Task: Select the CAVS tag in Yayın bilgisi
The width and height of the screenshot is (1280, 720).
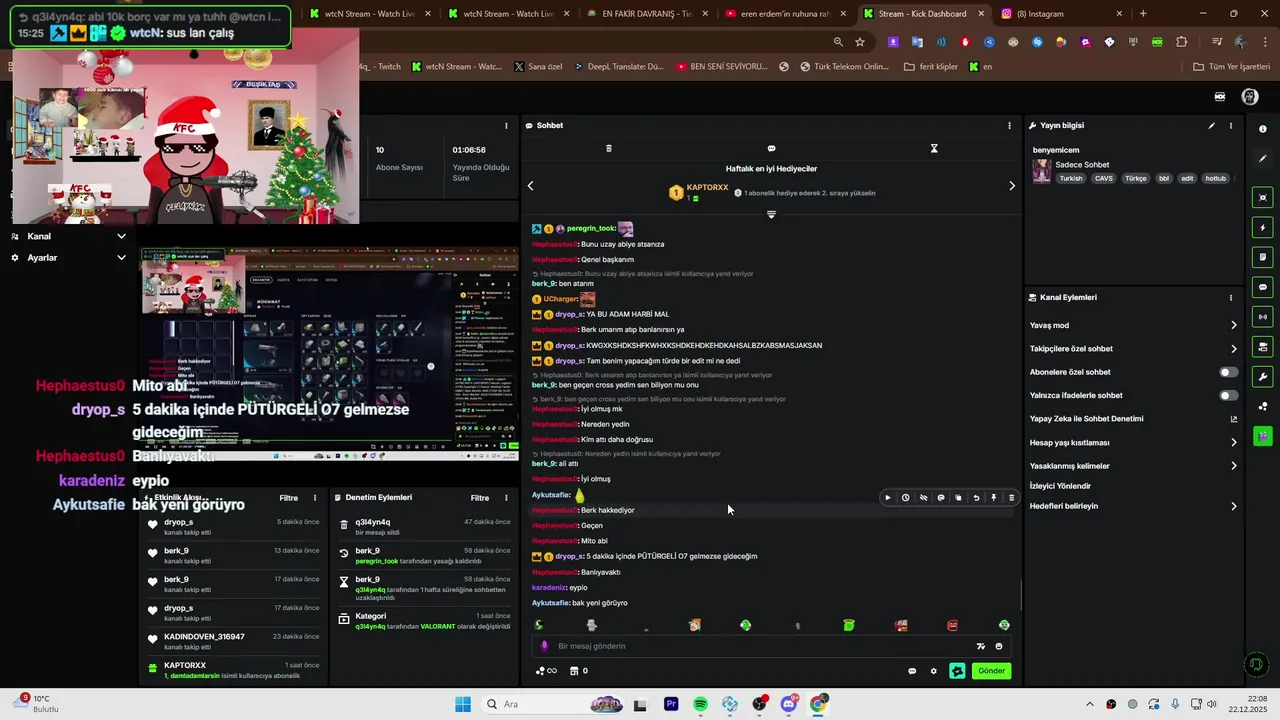Action: point(1104,178)
